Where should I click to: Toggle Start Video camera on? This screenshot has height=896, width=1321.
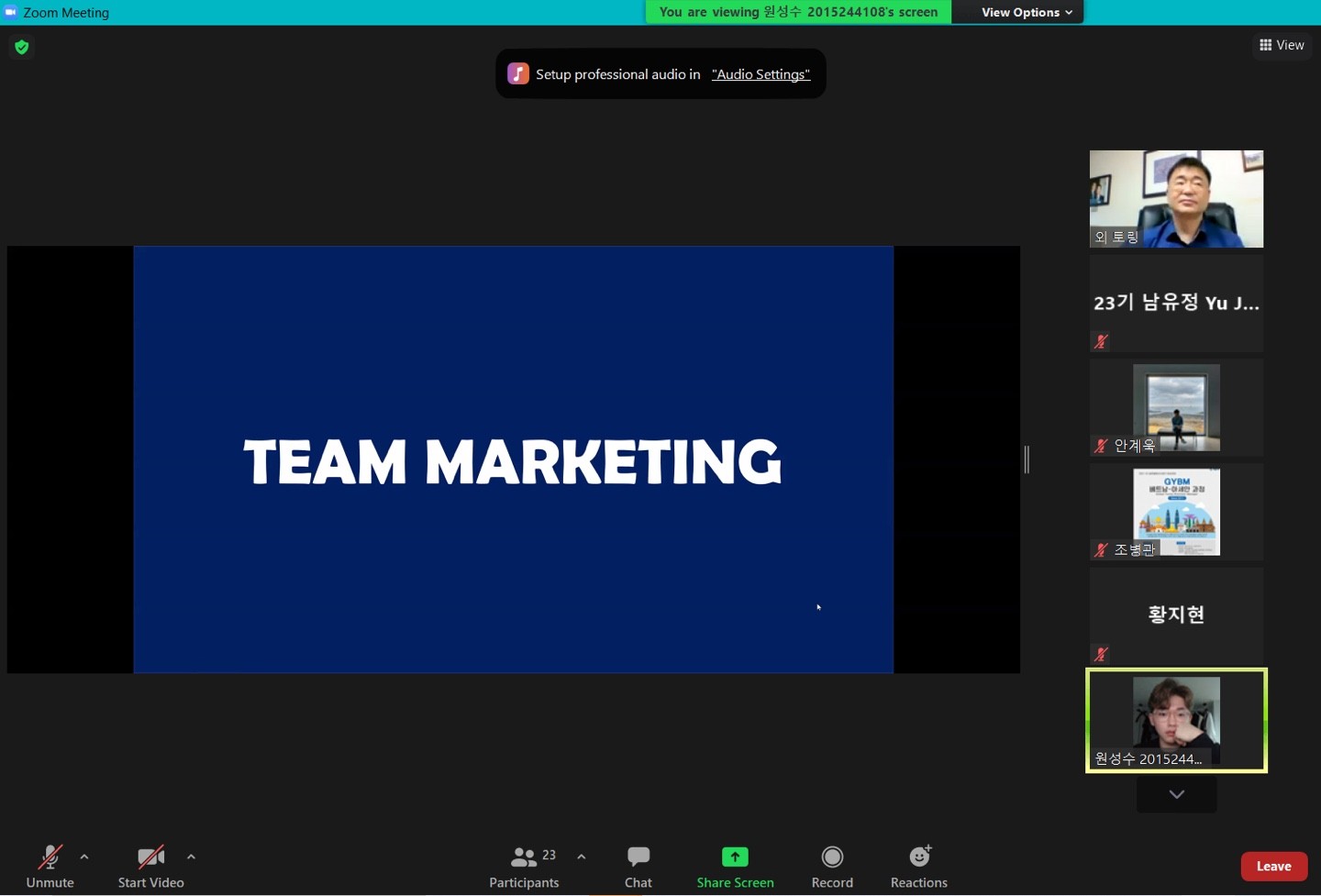pyautogui.click(x=150, y=857)
